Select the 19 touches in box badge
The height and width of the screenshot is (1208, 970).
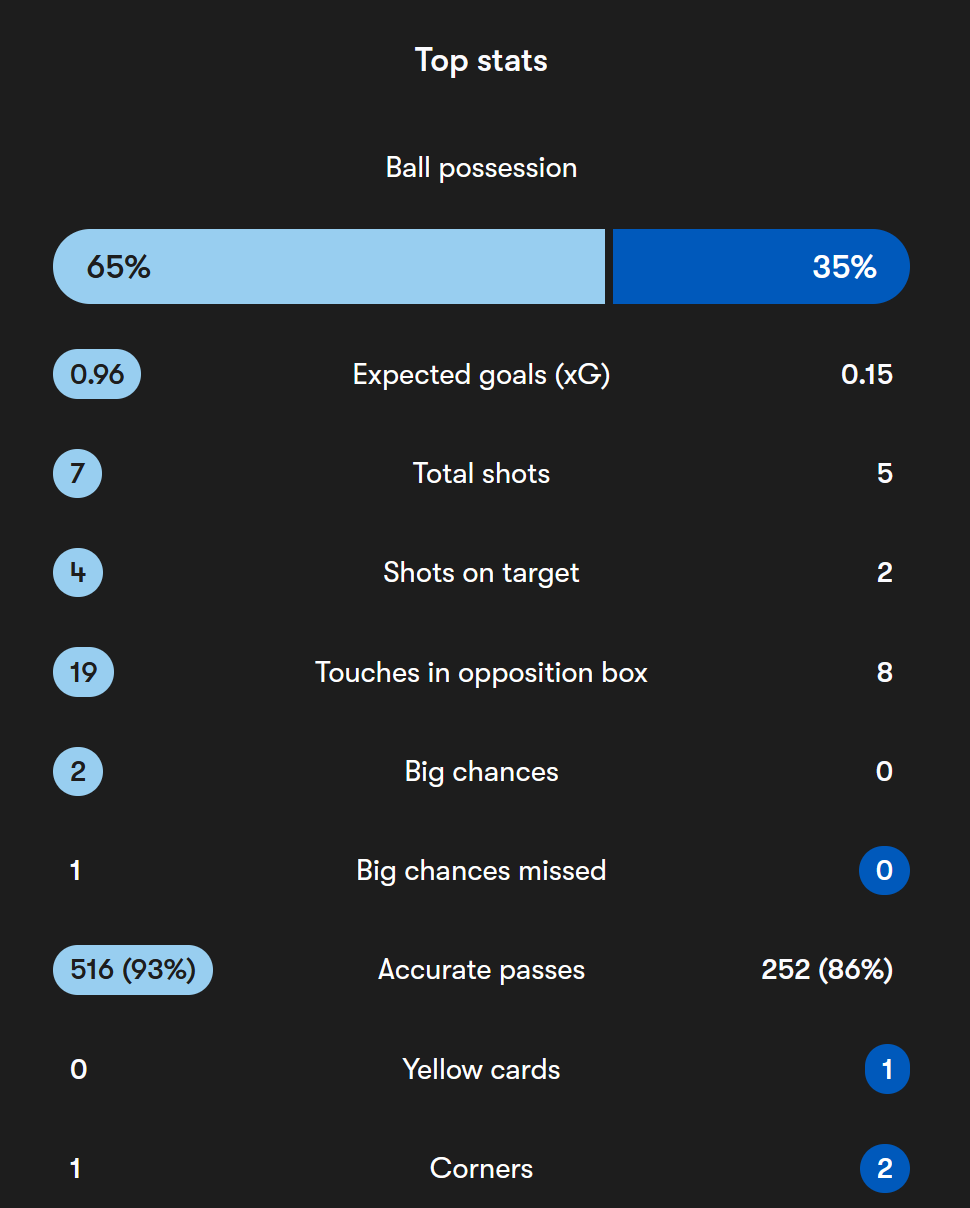coord(83,672)
